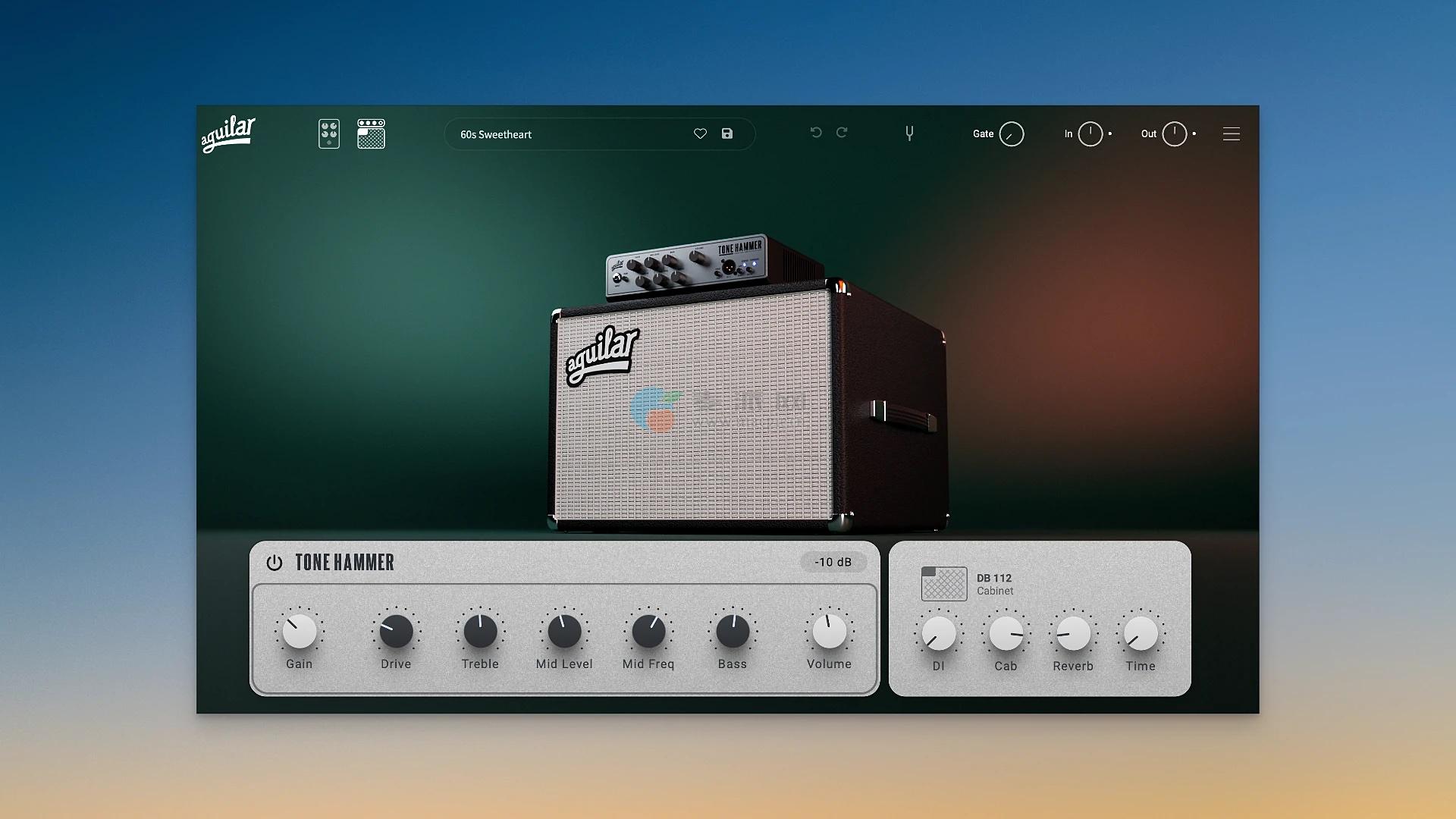The height and width of the screenshot is (819, 1456).
Task: Open the hamburger menu
Action: pos(1231,134)
